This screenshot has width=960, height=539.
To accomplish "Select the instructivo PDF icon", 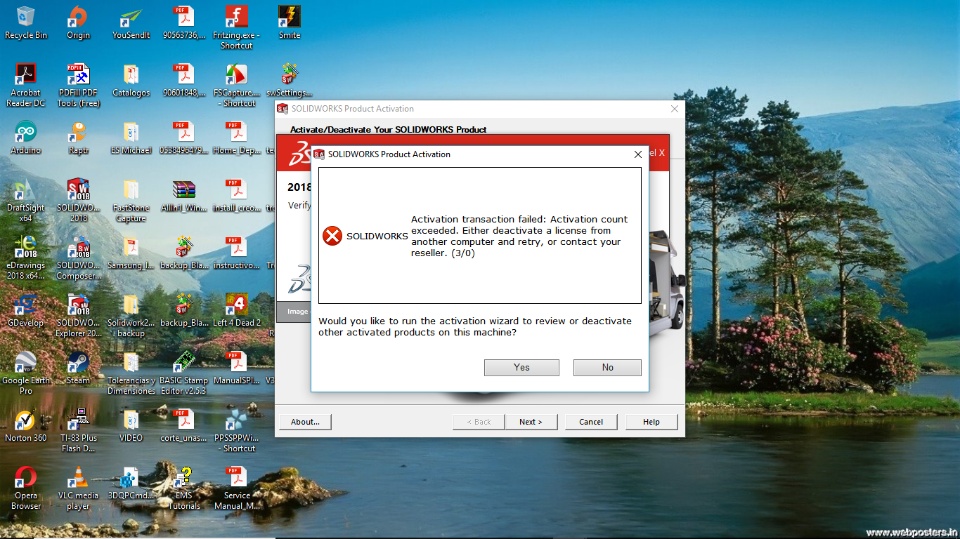I will click(236, 252).
